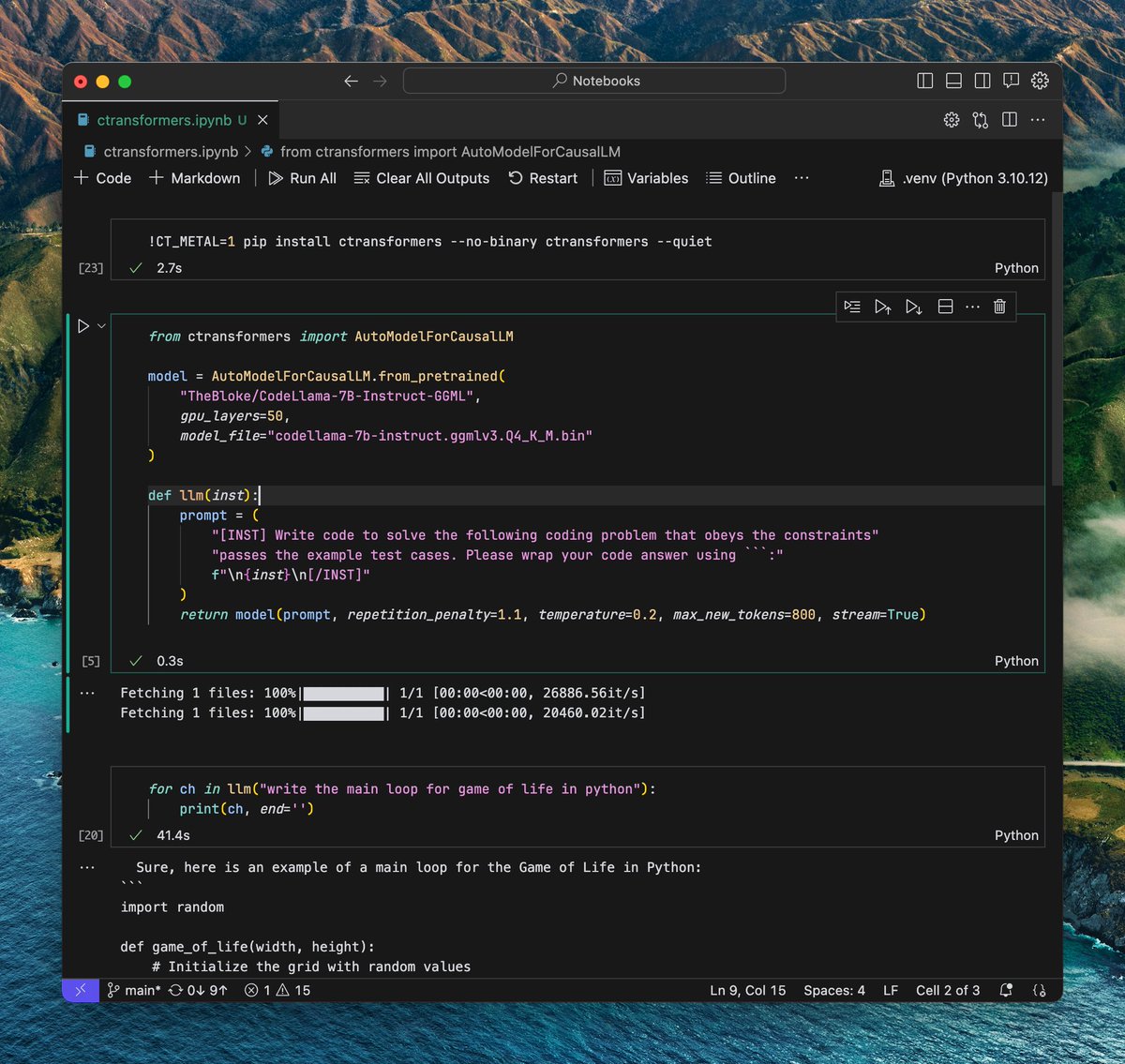Open the remote window indicator
The height and width of the screenshot is (1064, 1125).
click(x=81, y=990)
